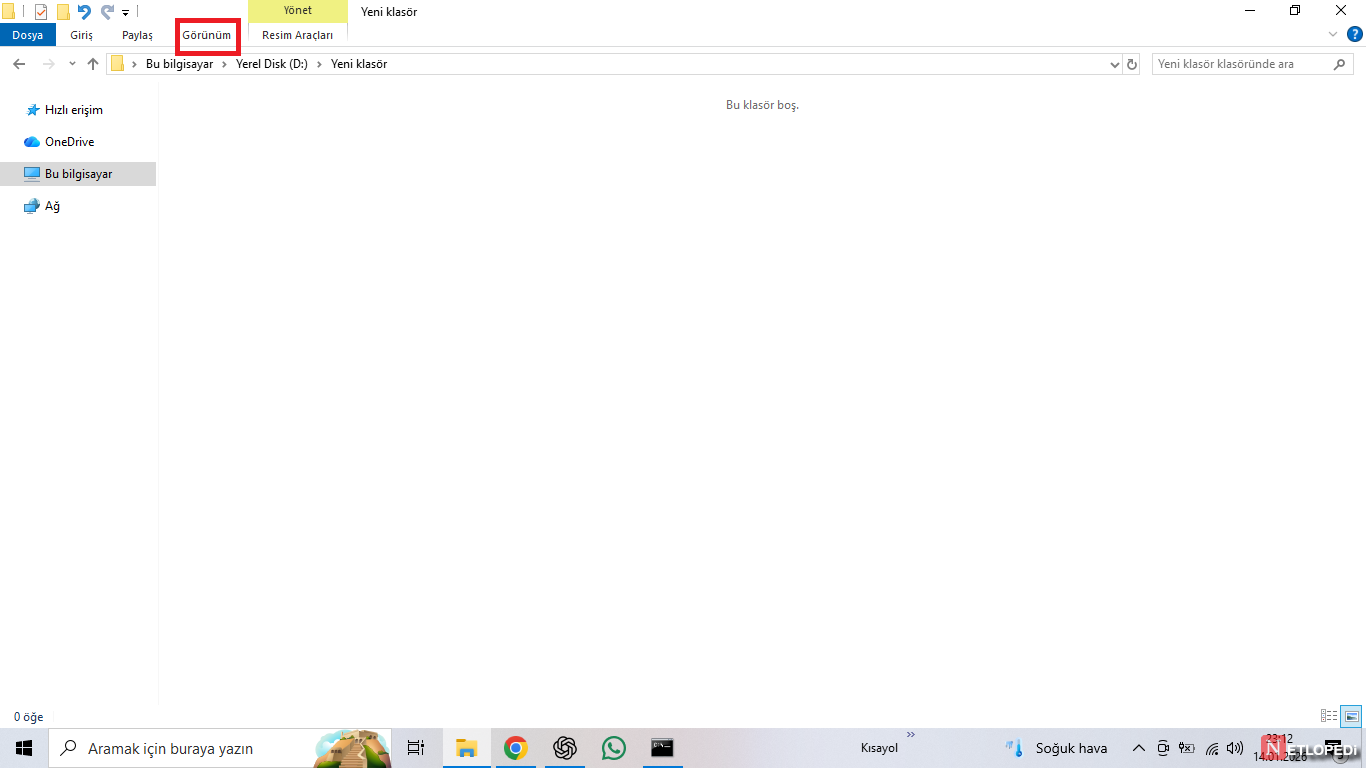Click File Explorer on the taskbar
The height and width of the screenshot is (768, 1366).
point(466,748)
